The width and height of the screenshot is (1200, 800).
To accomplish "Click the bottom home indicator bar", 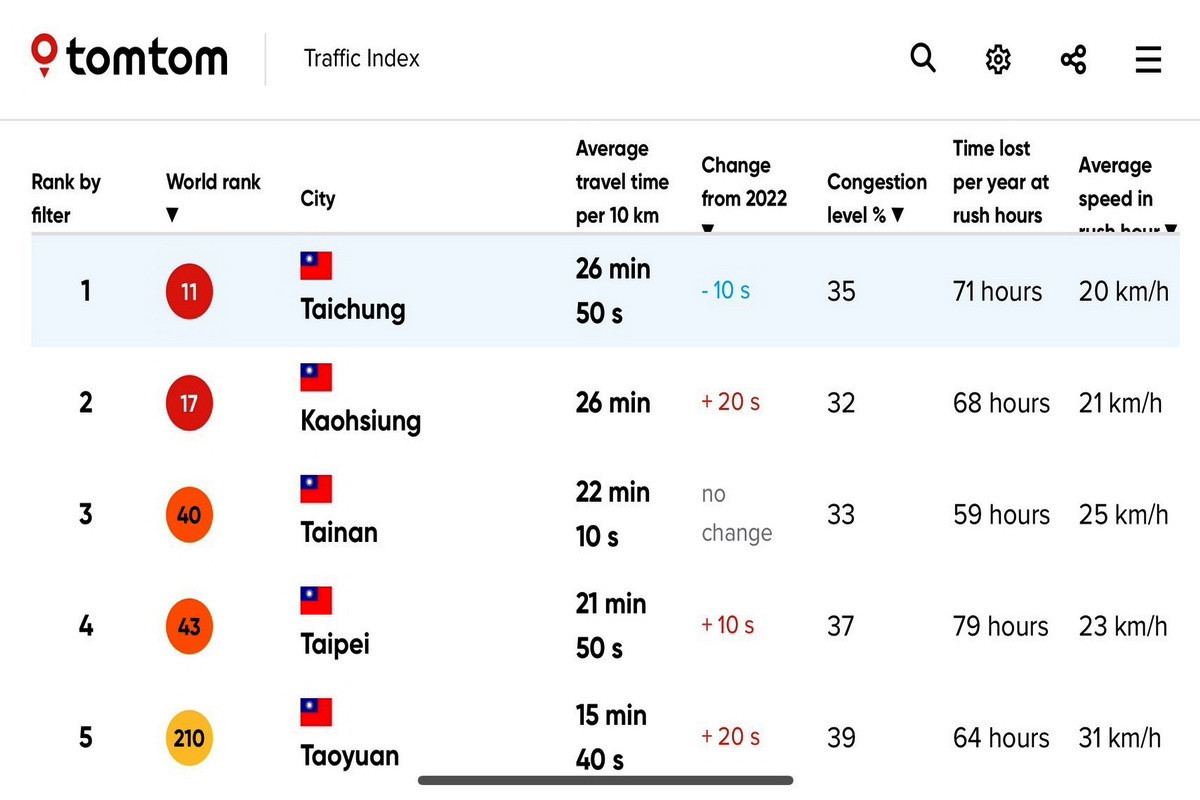I will tap(606, 780).
